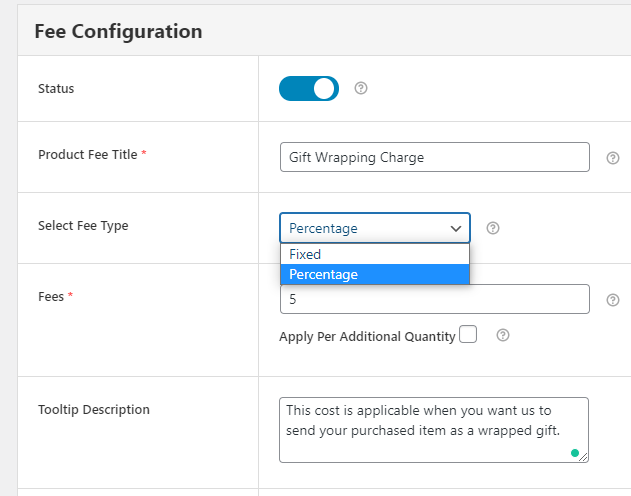Focus the Fees amount input field
This screenshot has width=631, height=496.
(x=435, y=299)
